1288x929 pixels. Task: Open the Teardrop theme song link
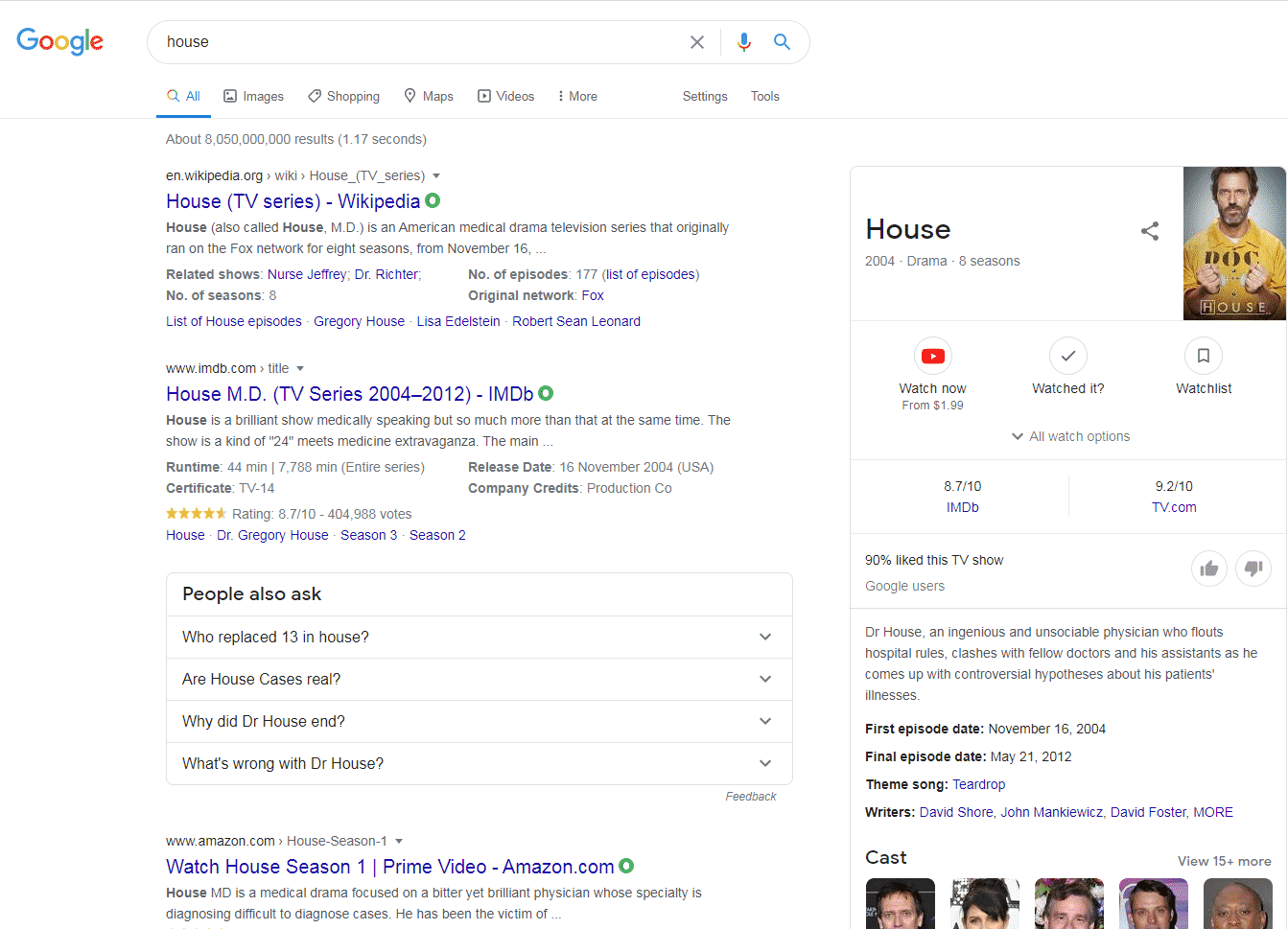(978, 784)
